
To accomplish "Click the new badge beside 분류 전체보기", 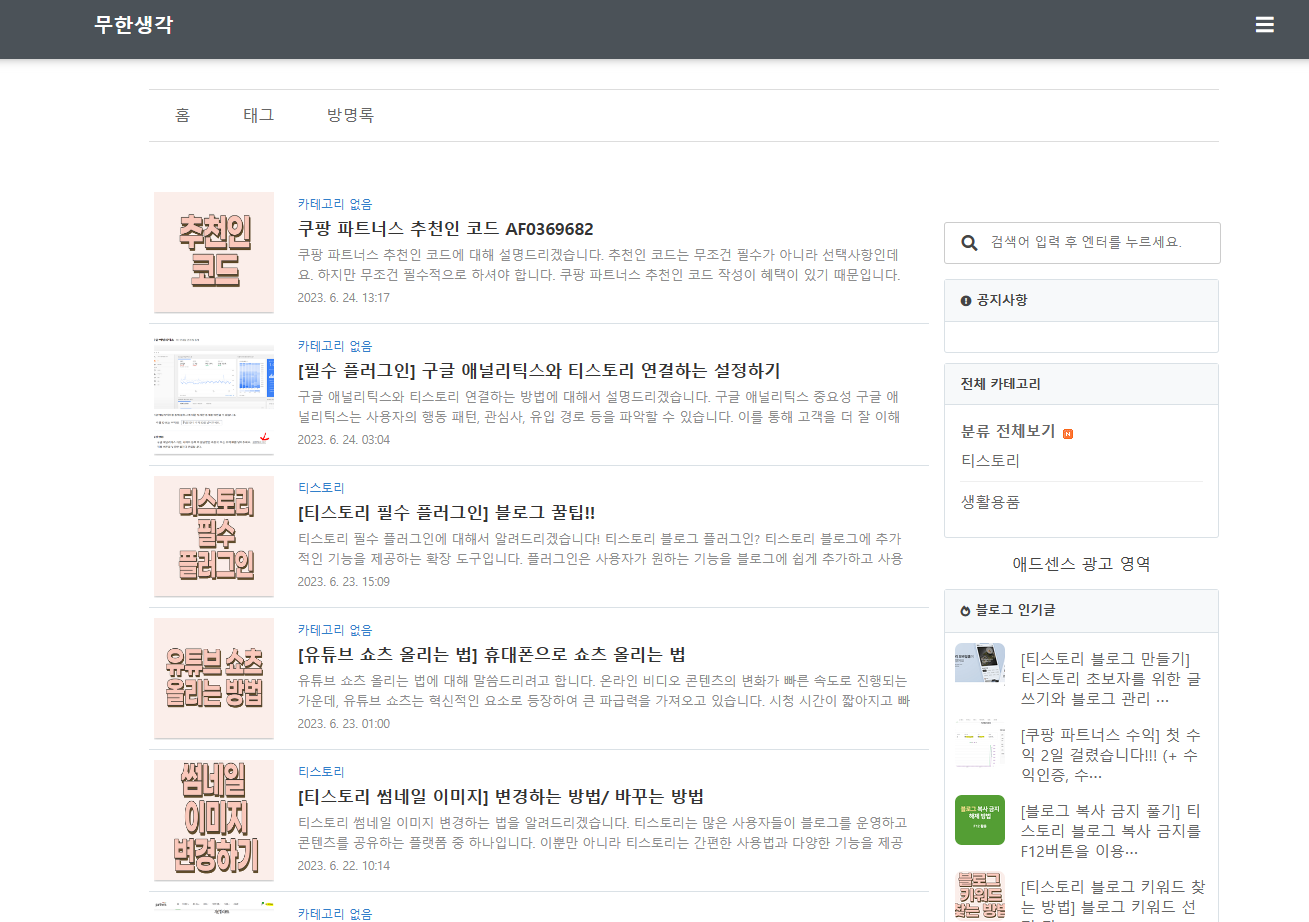I will pos(1068,433).
